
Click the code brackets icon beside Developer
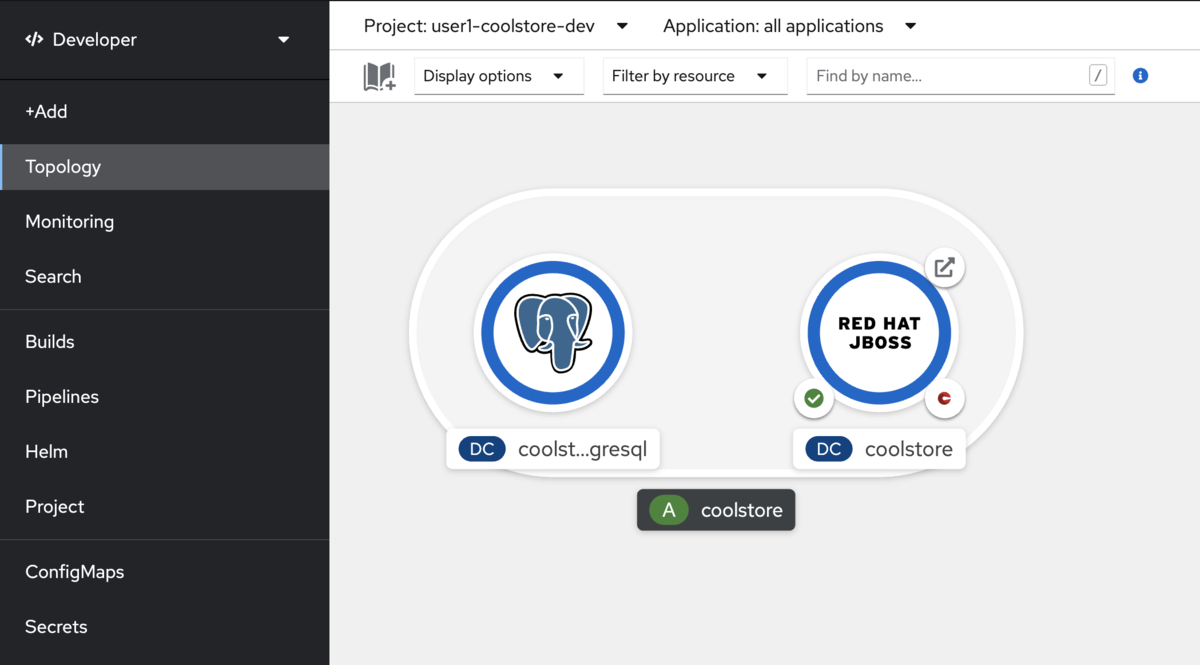[34, 40]
